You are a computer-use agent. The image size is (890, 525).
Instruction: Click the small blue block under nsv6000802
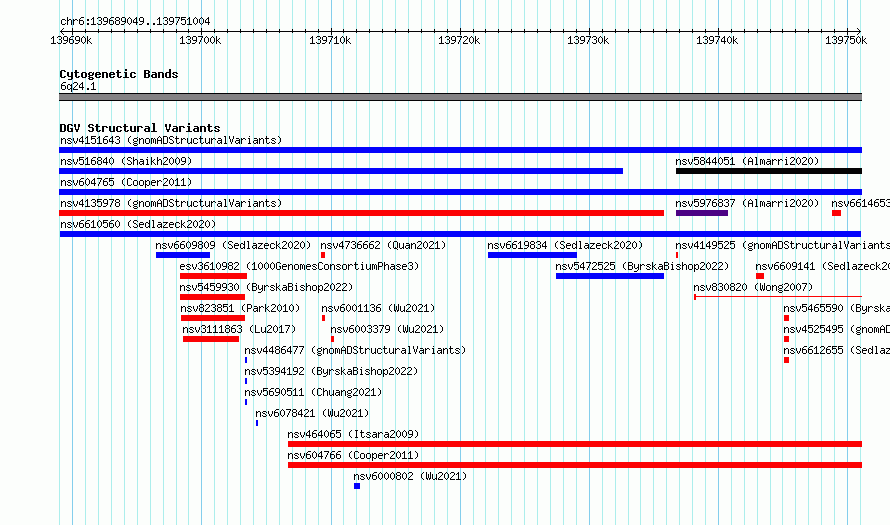356,486
